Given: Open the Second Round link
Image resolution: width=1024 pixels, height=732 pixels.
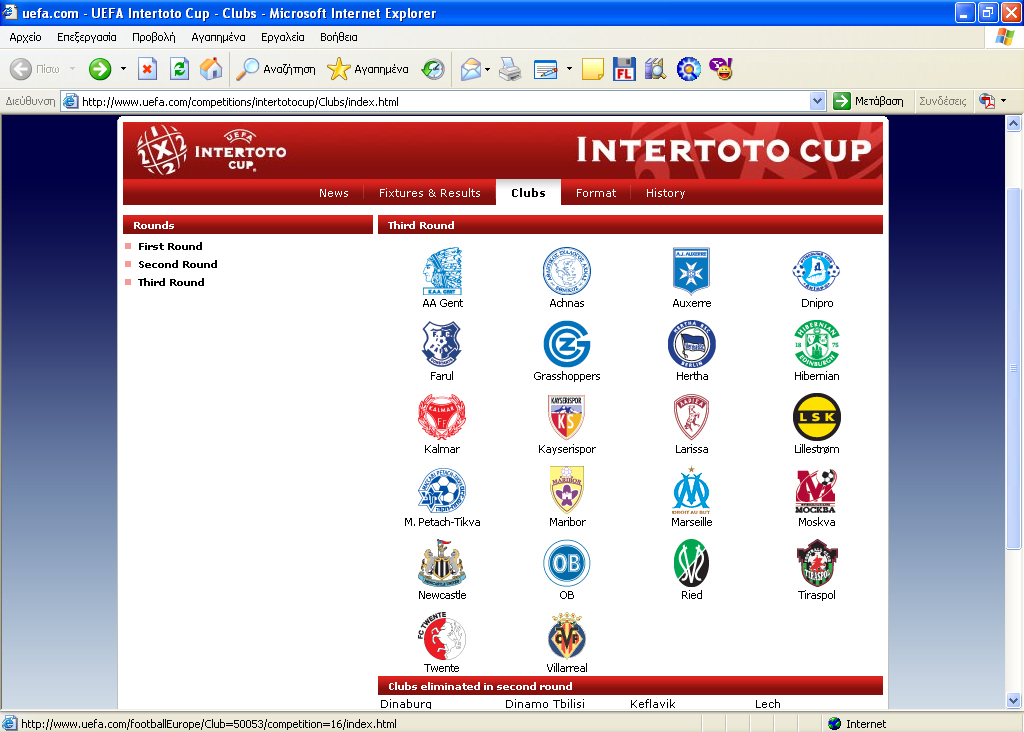Looking at the screenshot, I should tap(178, 264).
